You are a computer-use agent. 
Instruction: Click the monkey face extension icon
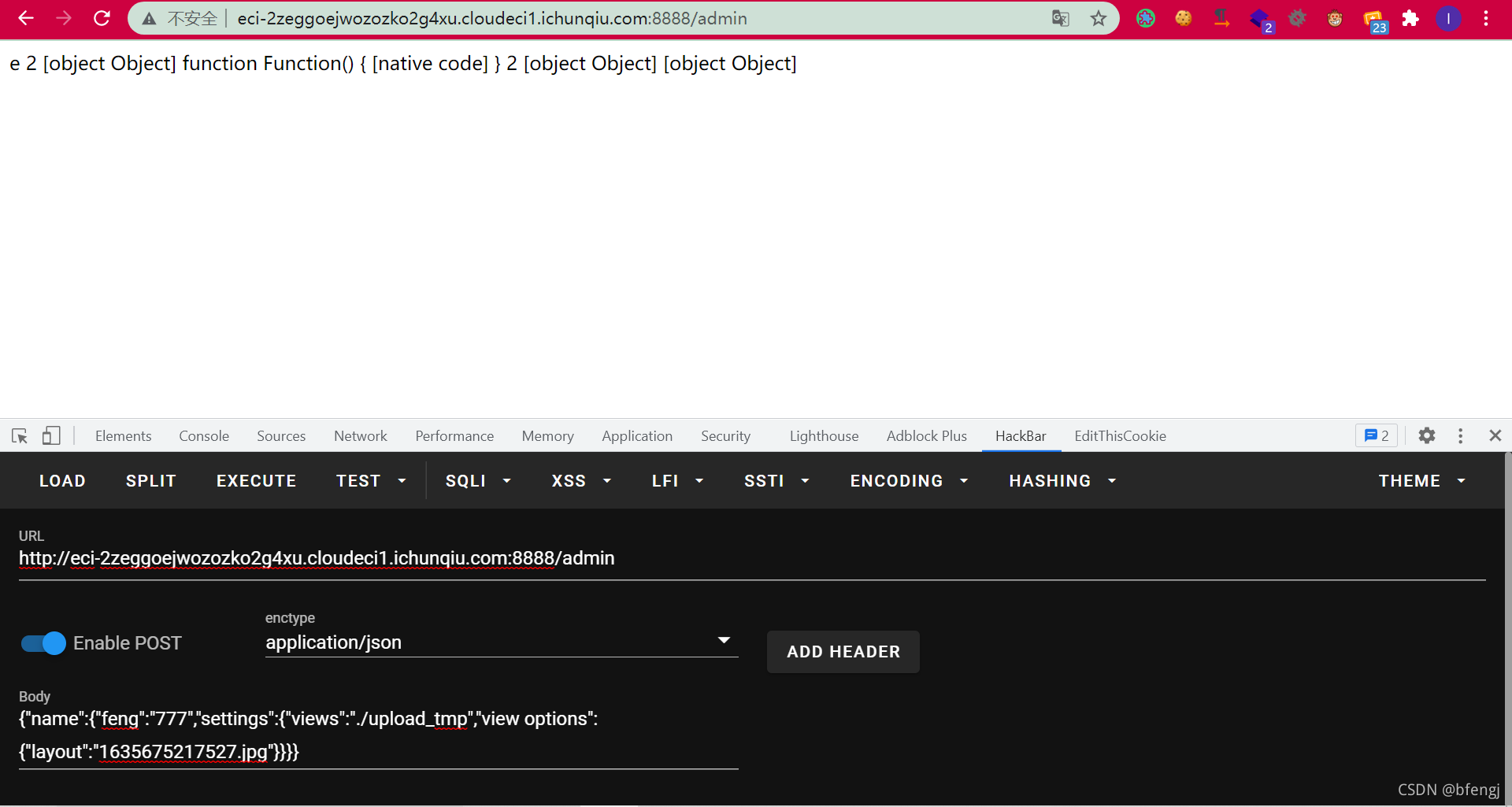click(1335, 18)
